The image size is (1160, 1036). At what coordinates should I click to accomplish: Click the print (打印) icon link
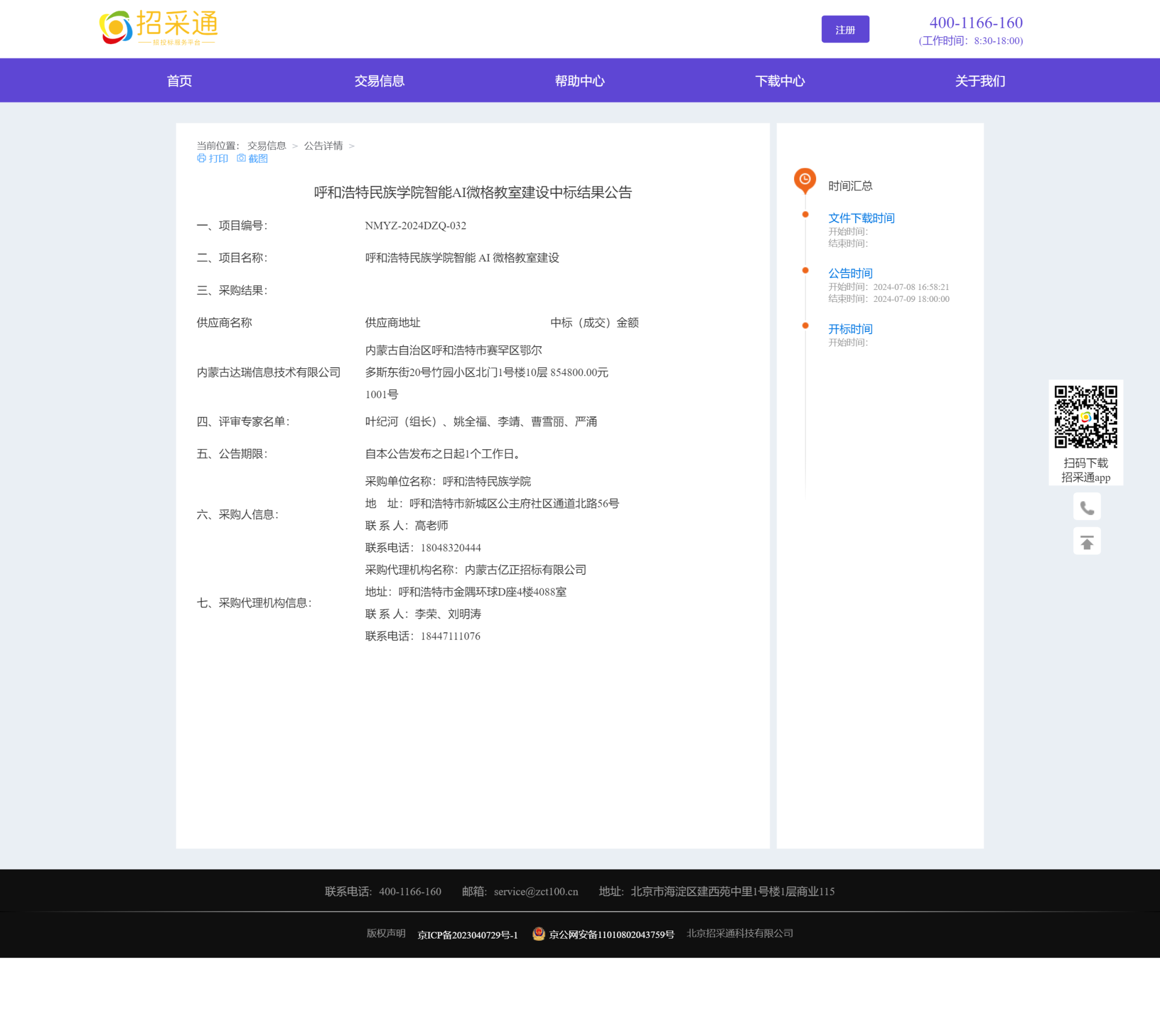[x=202, y=158]
